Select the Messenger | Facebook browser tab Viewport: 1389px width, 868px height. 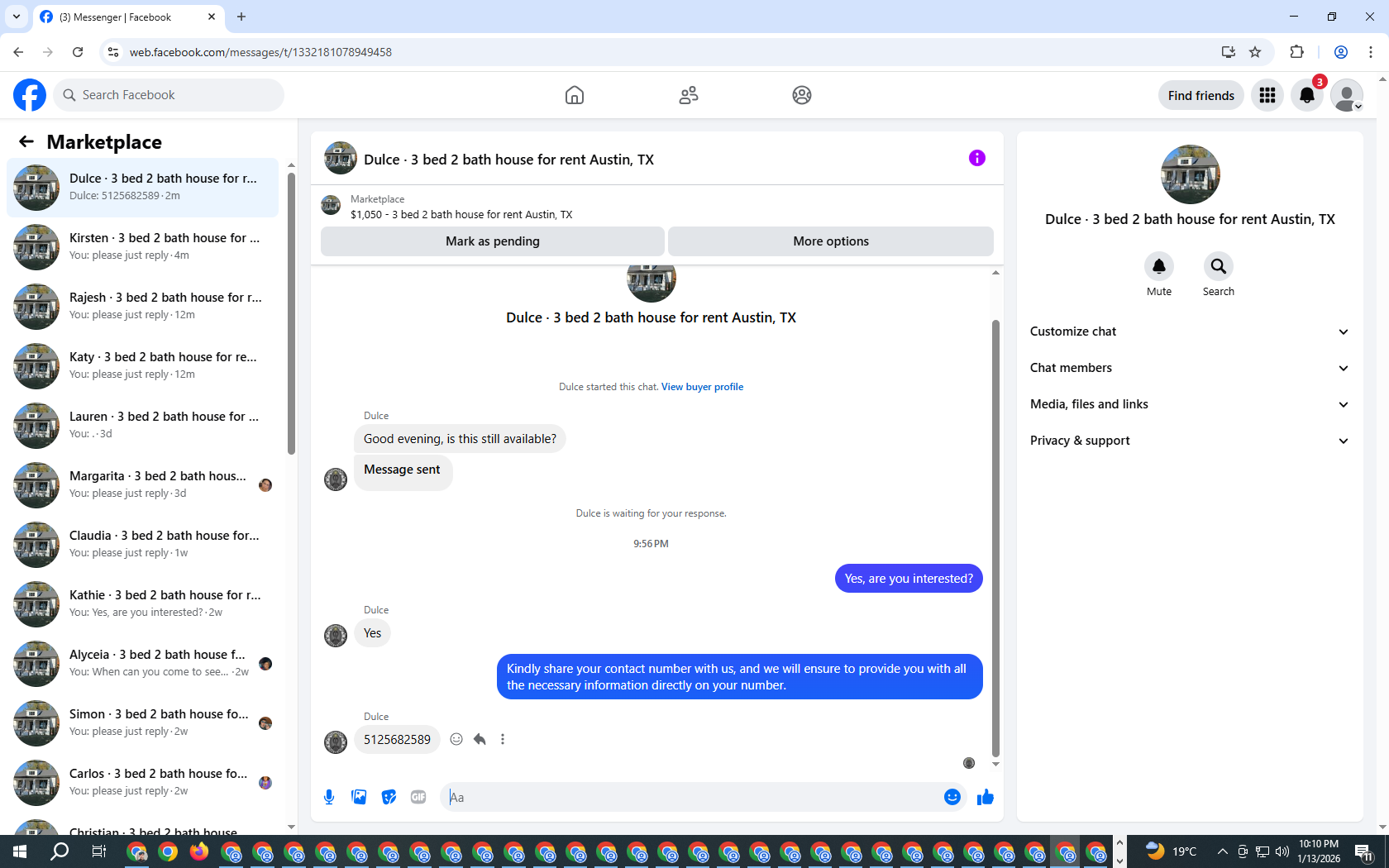pos(128,17)
